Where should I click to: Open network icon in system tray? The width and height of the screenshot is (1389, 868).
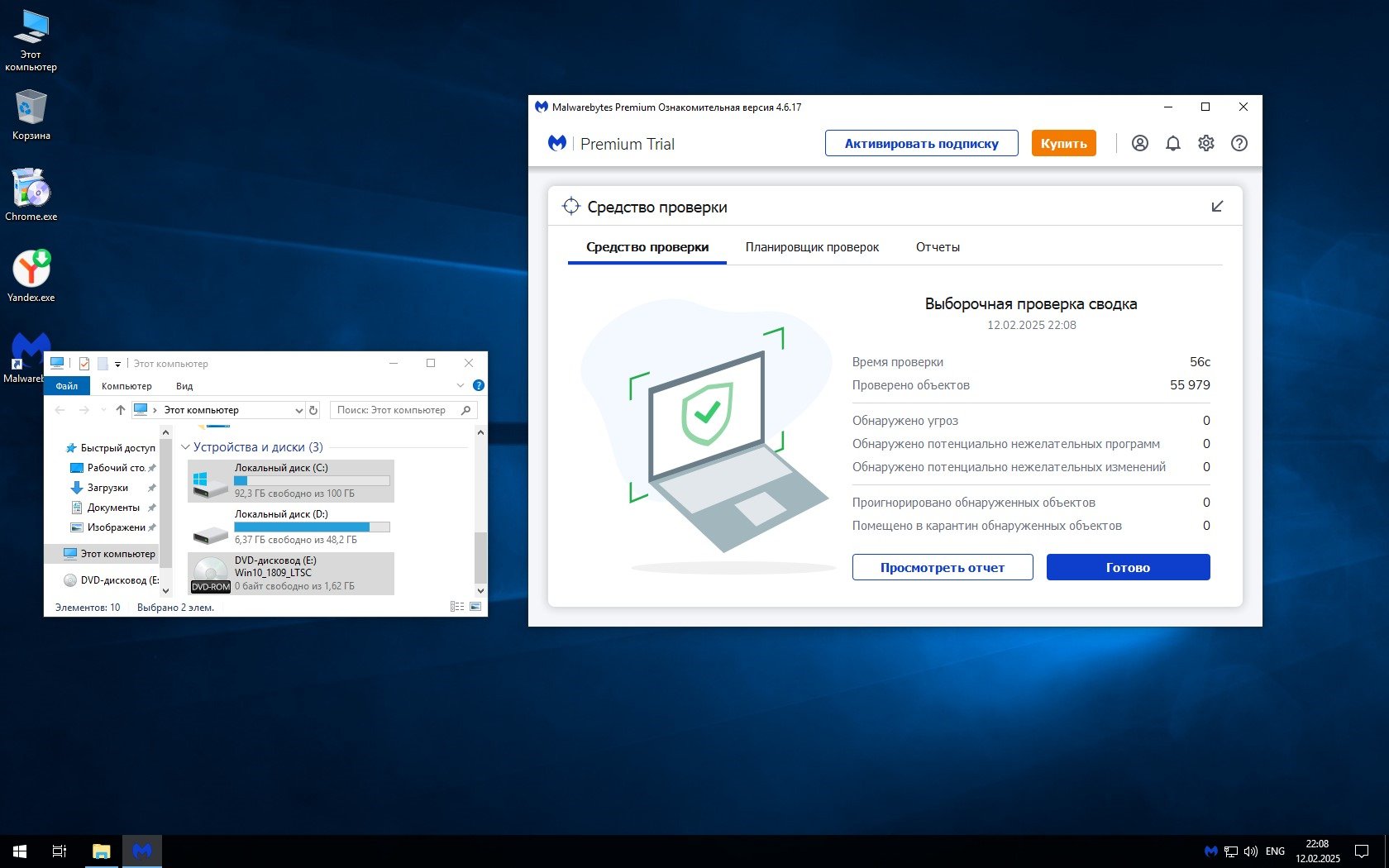click(1231, 851)
